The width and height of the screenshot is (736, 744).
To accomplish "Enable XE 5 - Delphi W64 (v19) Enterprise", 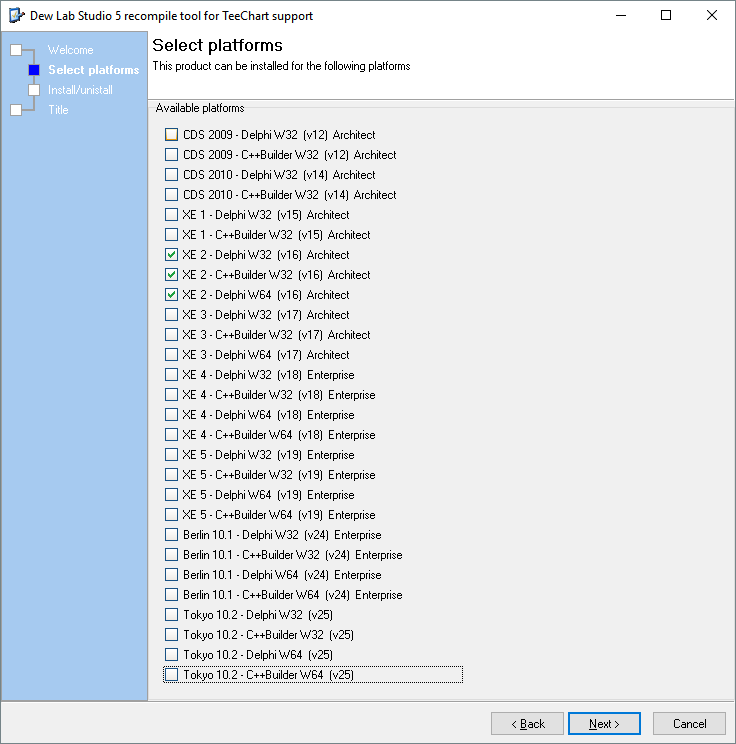I will 171,495.
